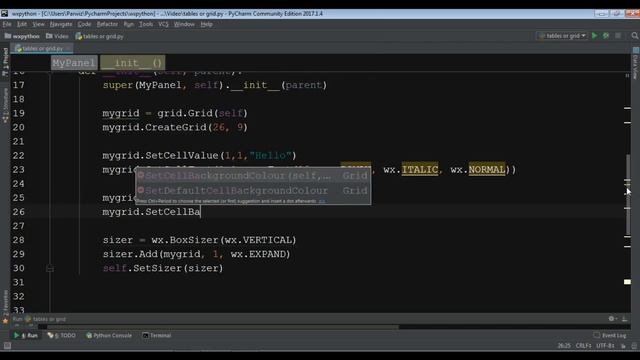
Task: Open the Favorites tool window sidebar tab
Action: pos(5,306)
